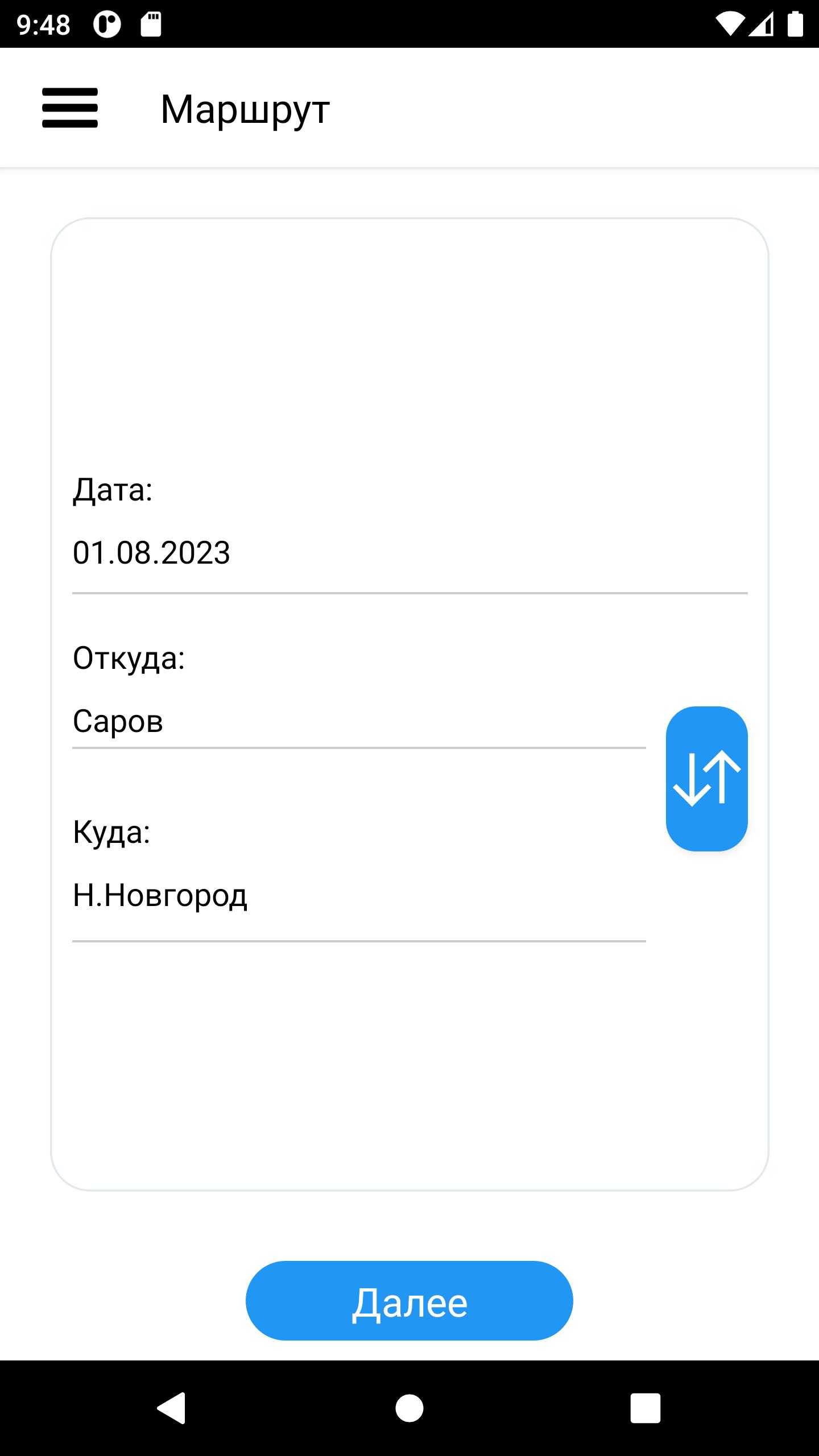Image resolution: width=819 pixels, height=1456 pixels.
Task: Tap the Android home button
Action: [x=409, y=1408]
